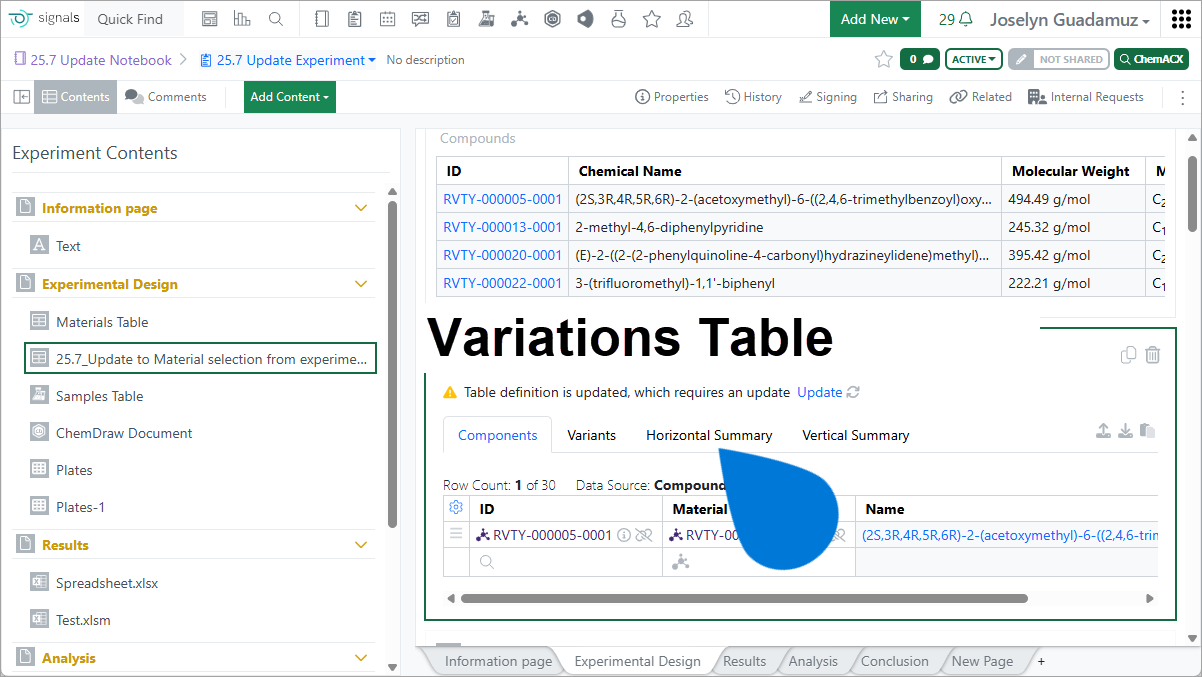Open the calendar icon in top toolbar
Image resolution: width=1202 pixels, height=677 pixels.
pos(387,19)
